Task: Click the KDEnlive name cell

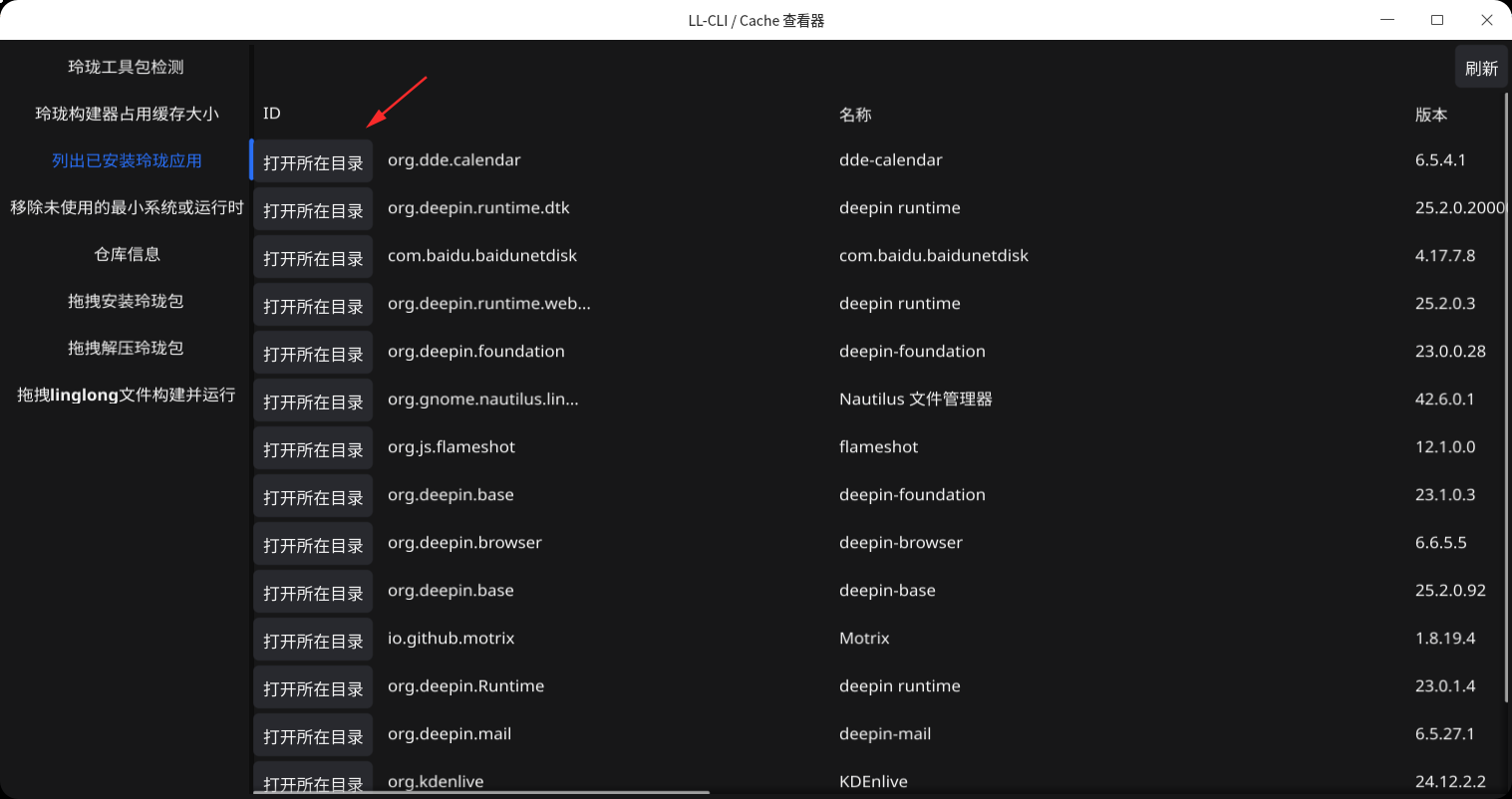Action: click(x=873, y=782)
